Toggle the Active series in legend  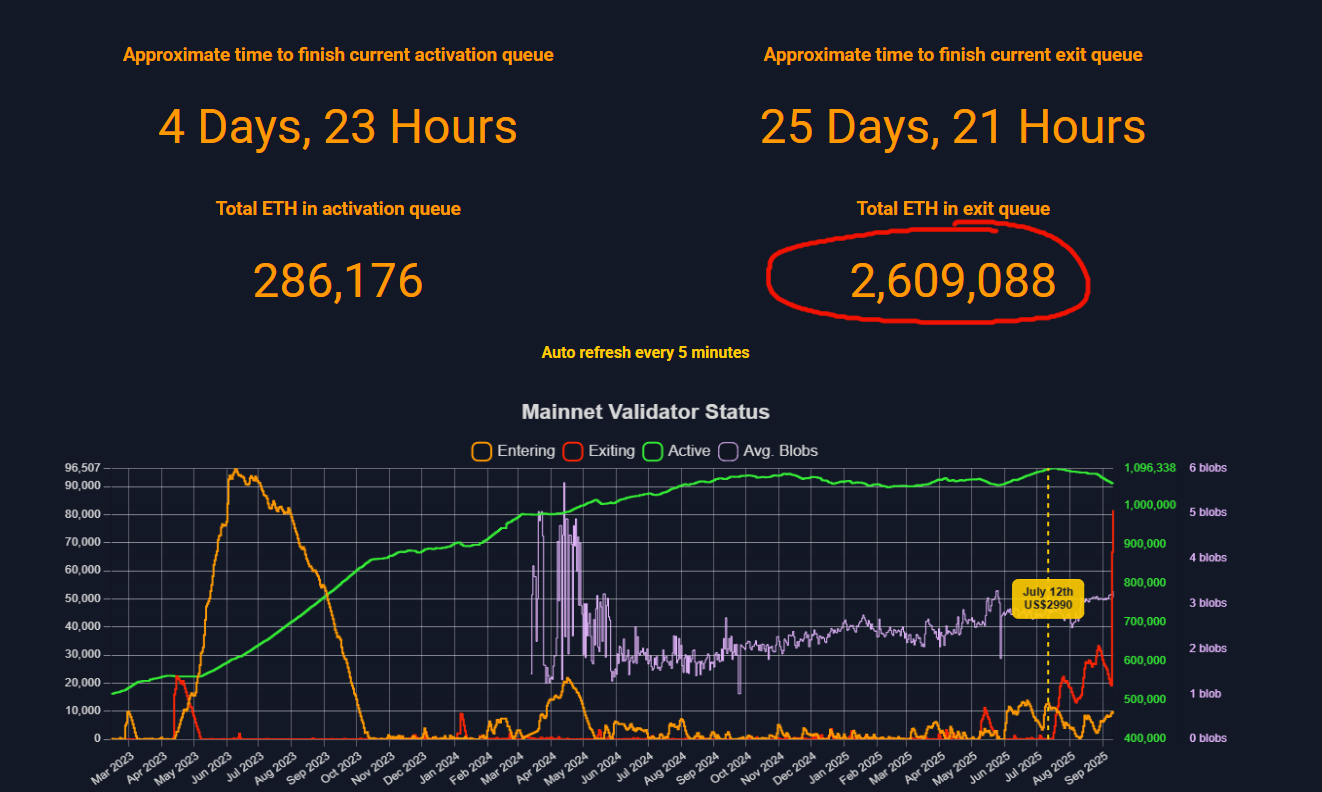677,451
